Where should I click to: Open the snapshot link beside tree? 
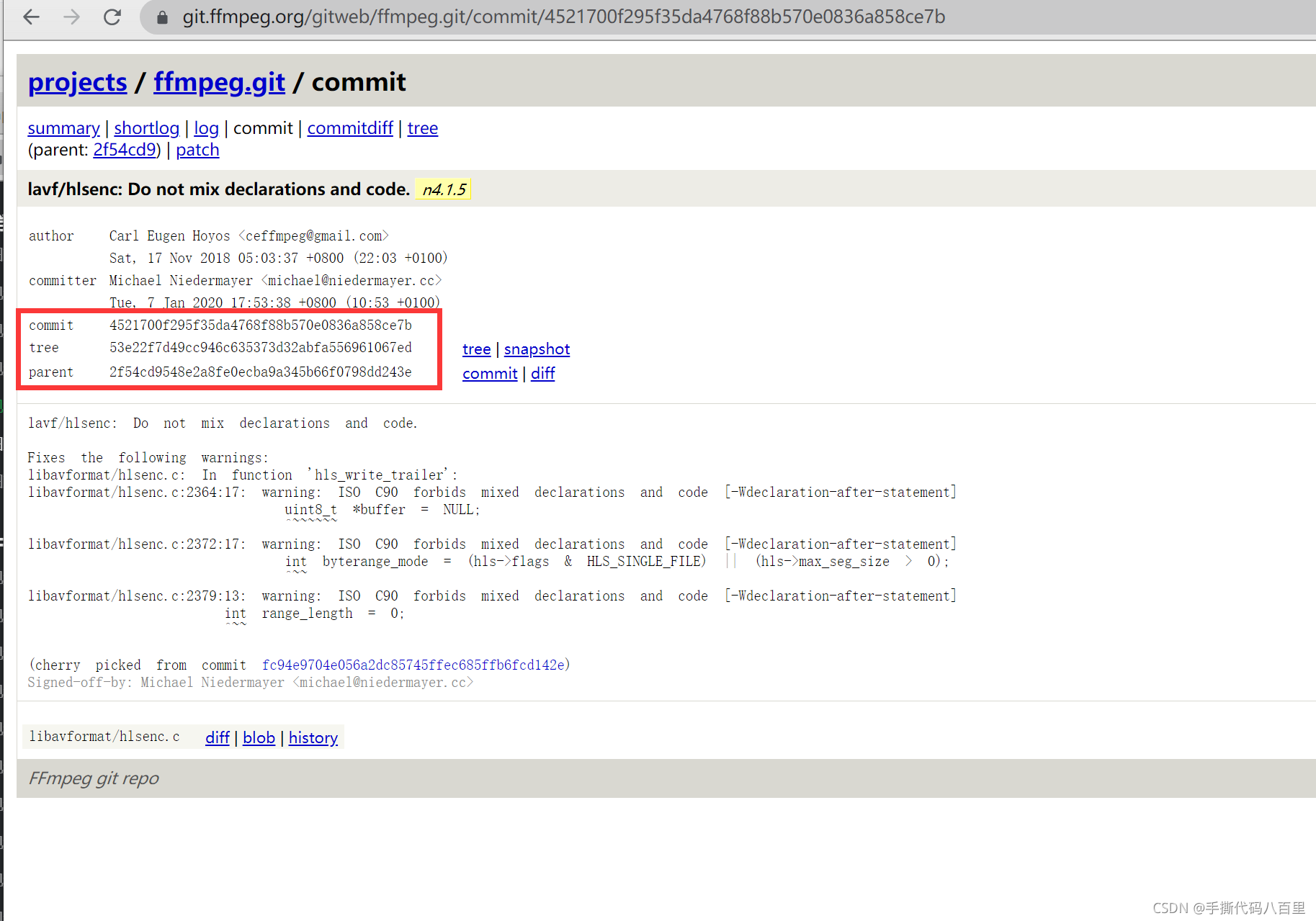(x=537, y=349)
